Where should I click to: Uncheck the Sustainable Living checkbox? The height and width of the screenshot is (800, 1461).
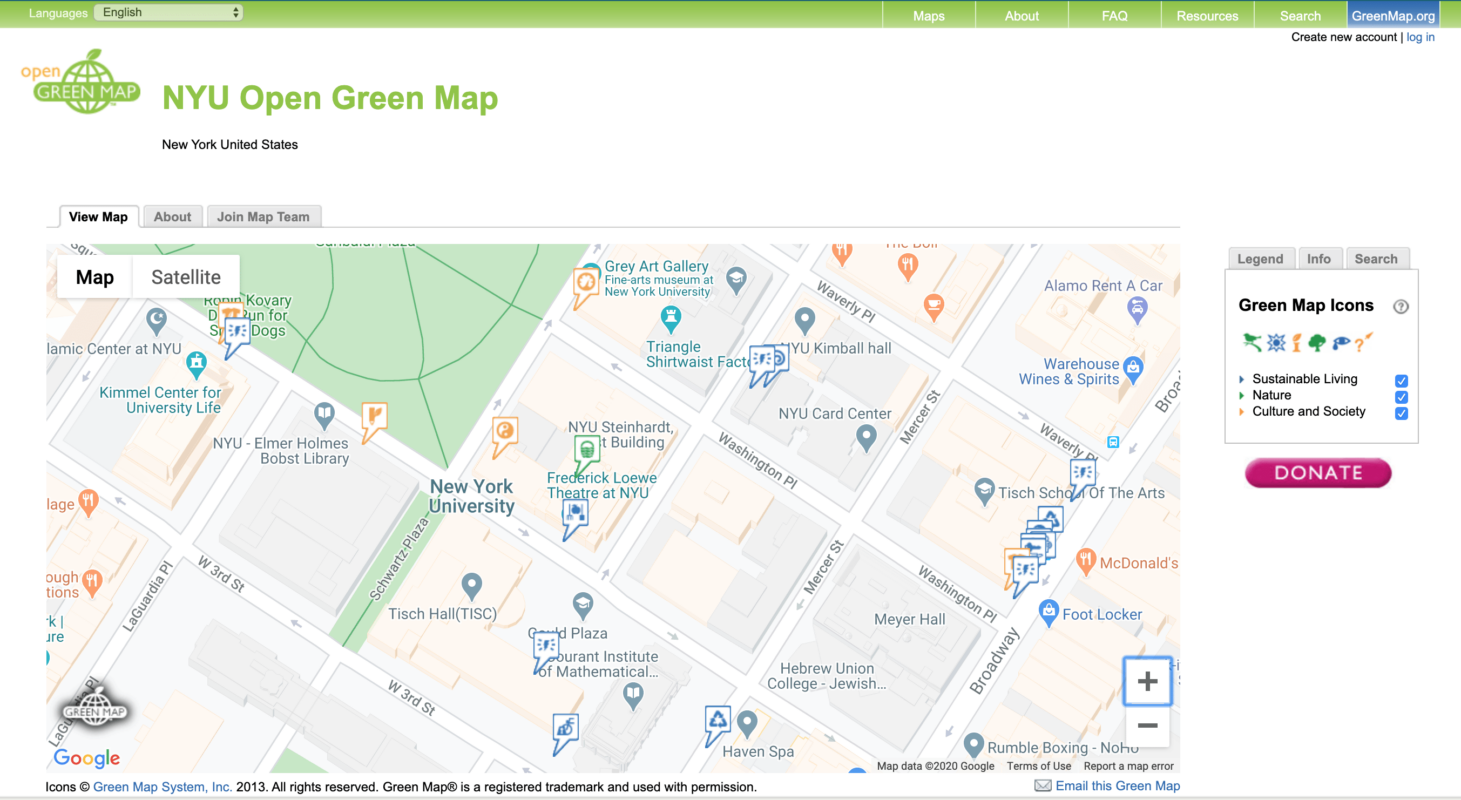click(1401, 381)
